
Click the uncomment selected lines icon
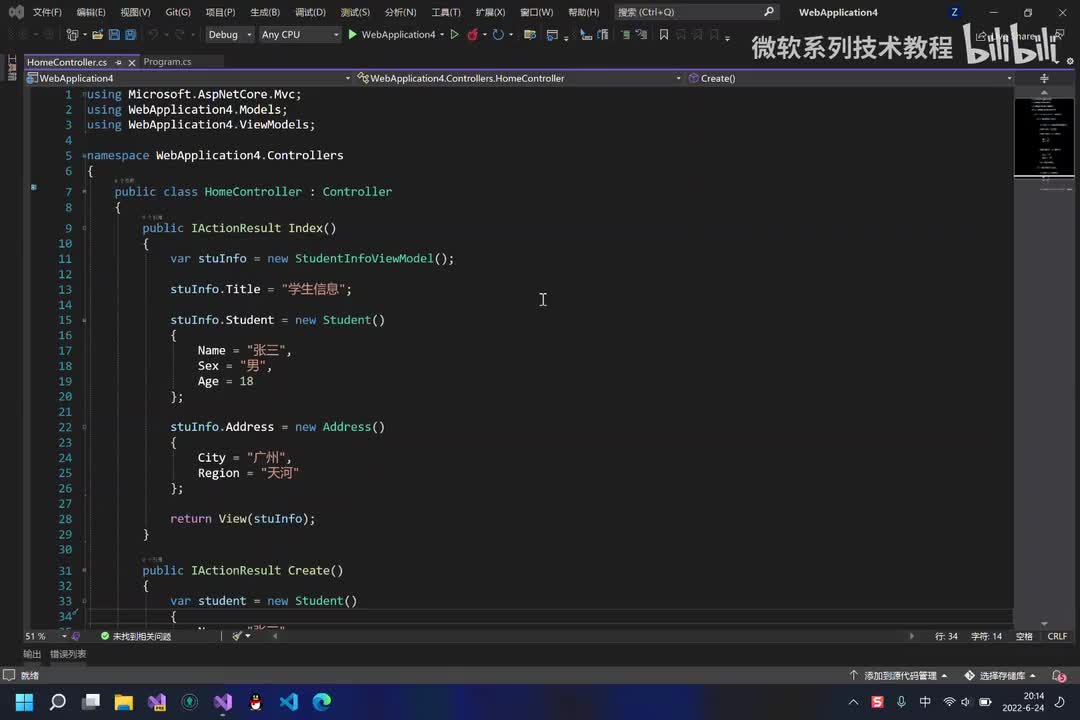[642, 34]
